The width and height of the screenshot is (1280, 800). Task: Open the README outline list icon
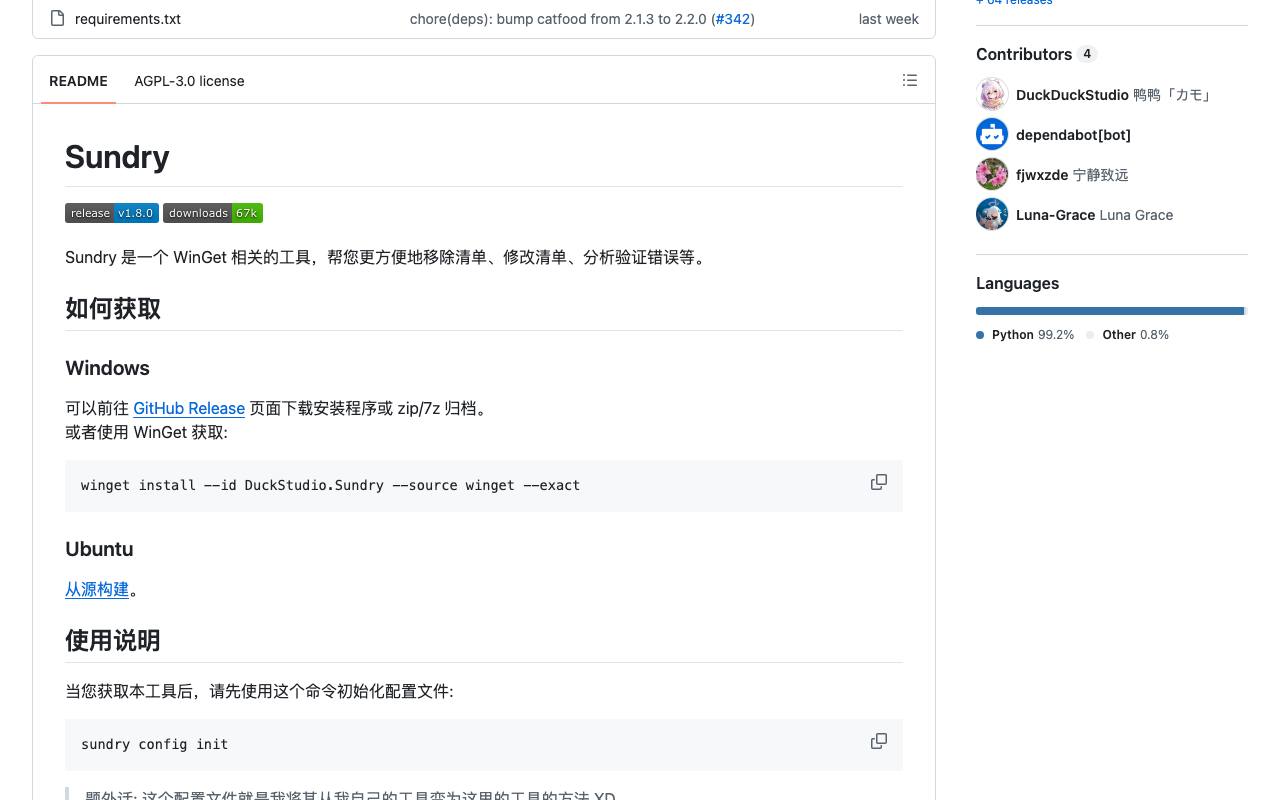click(910, 80)
